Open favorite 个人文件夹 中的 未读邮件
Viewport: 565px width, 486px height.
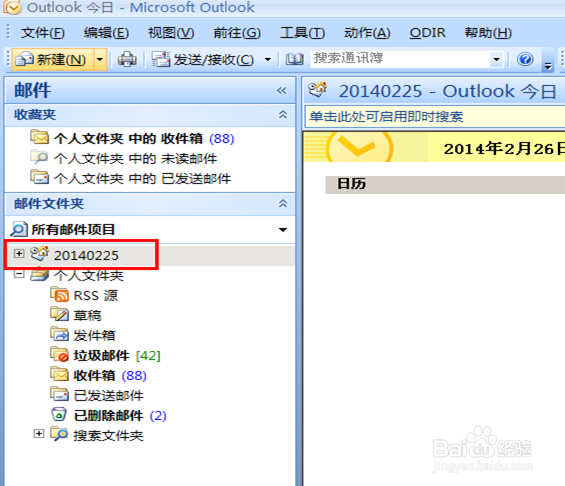135,159
